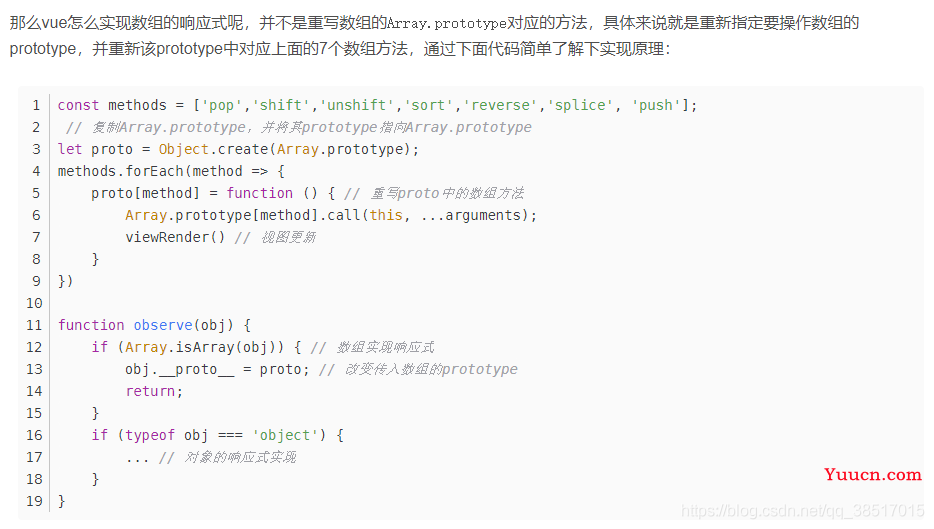Click the 'function' keyword on line 5
The image size is (934, 529).
point(260,193)
